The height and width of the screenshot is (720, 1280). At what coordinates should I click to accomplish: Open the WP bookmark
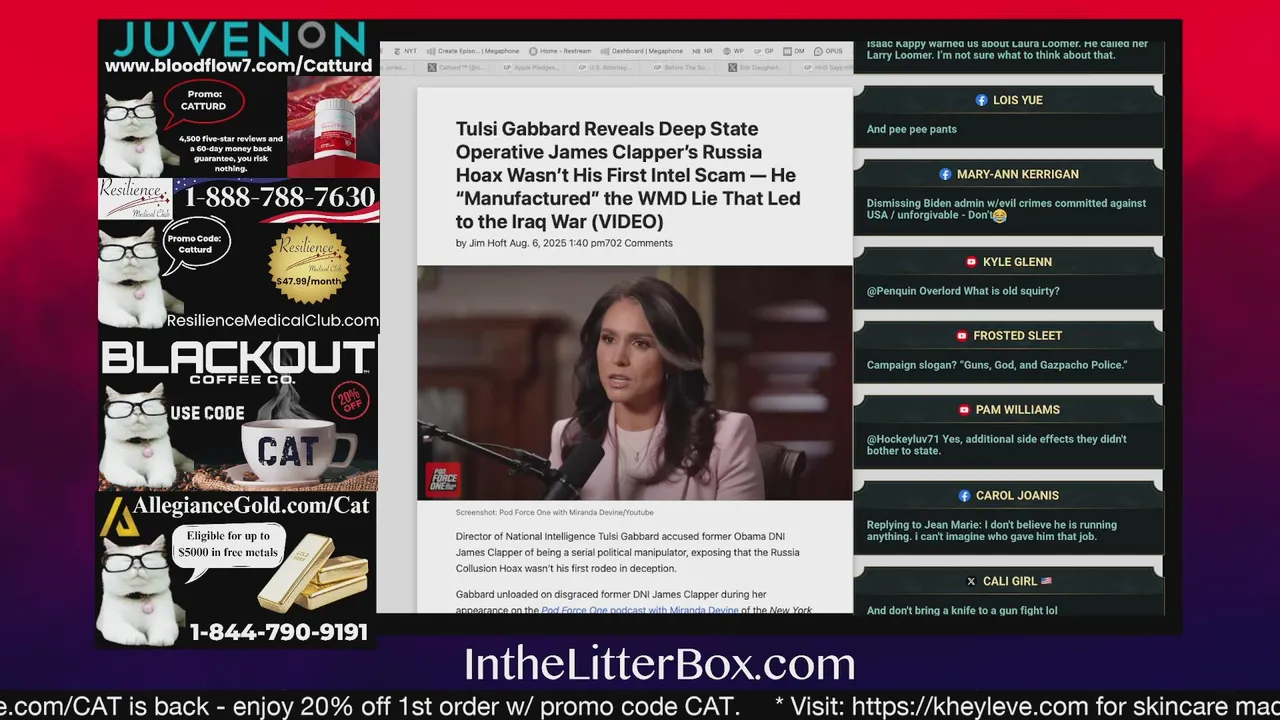(733, 51)
